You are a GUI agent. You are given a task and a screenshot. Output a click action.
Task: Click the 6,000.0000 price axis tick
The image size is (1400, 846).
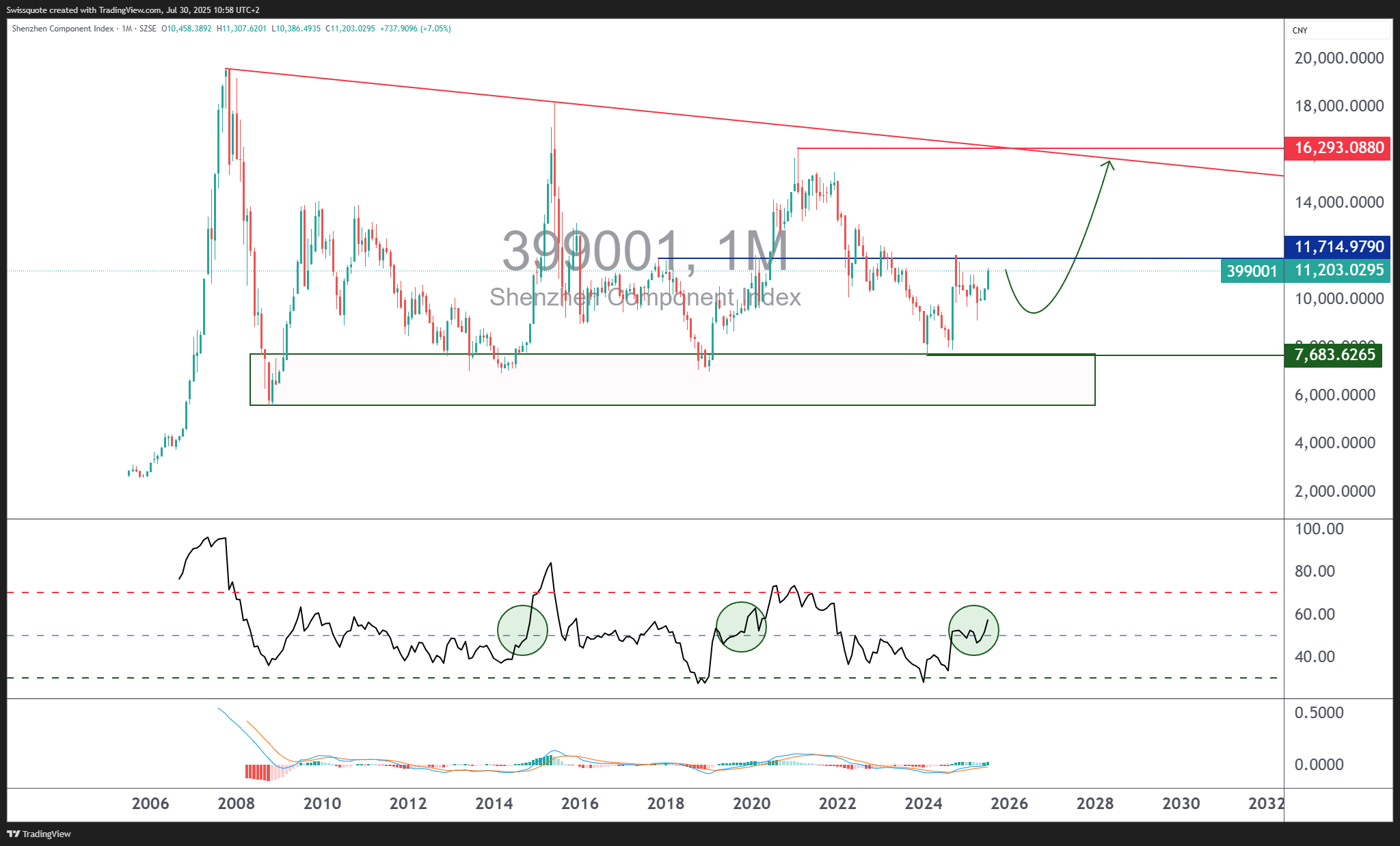1335,395
